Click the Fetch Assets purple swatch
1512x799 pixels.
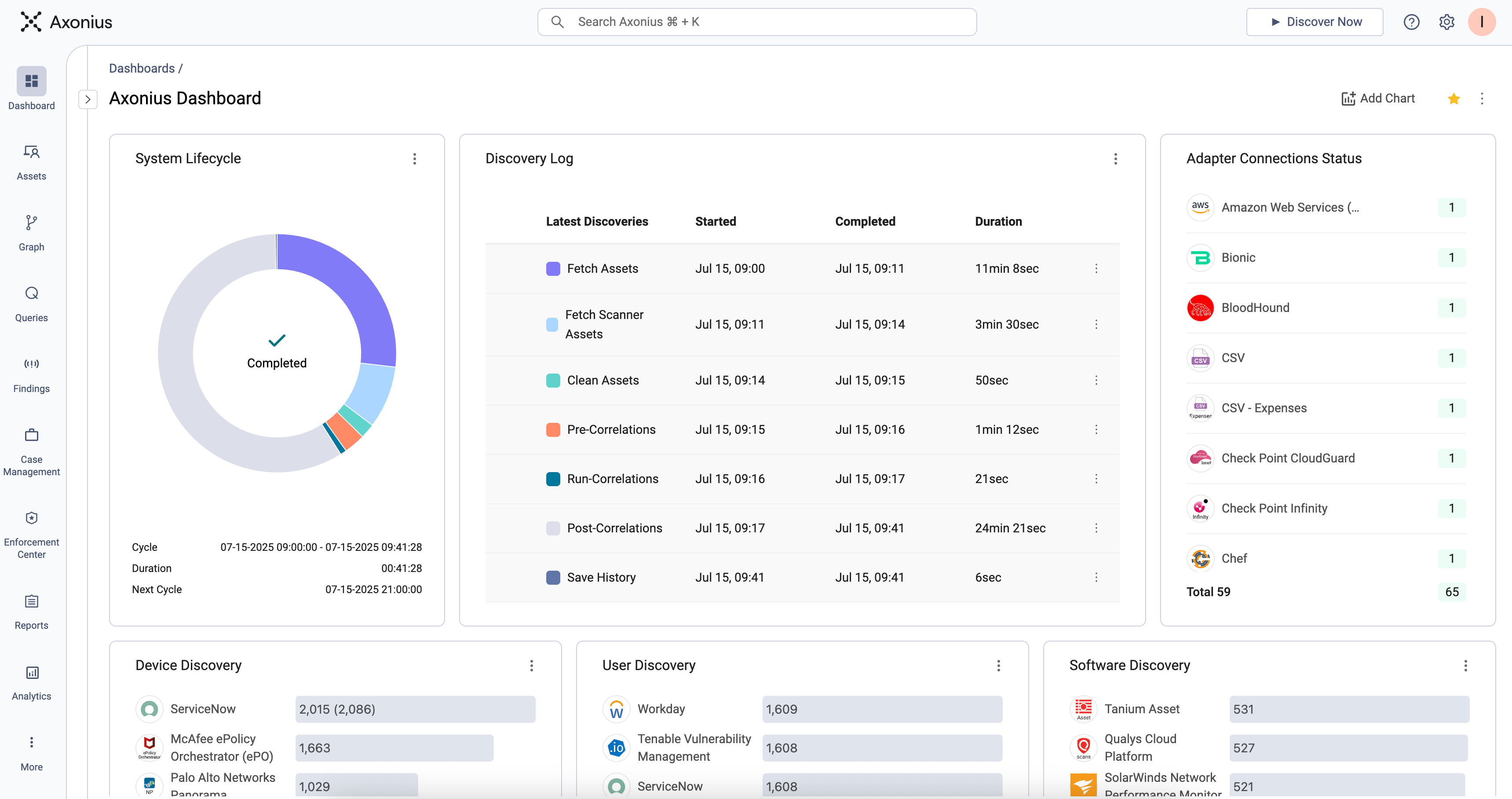[x=553, y=268]
